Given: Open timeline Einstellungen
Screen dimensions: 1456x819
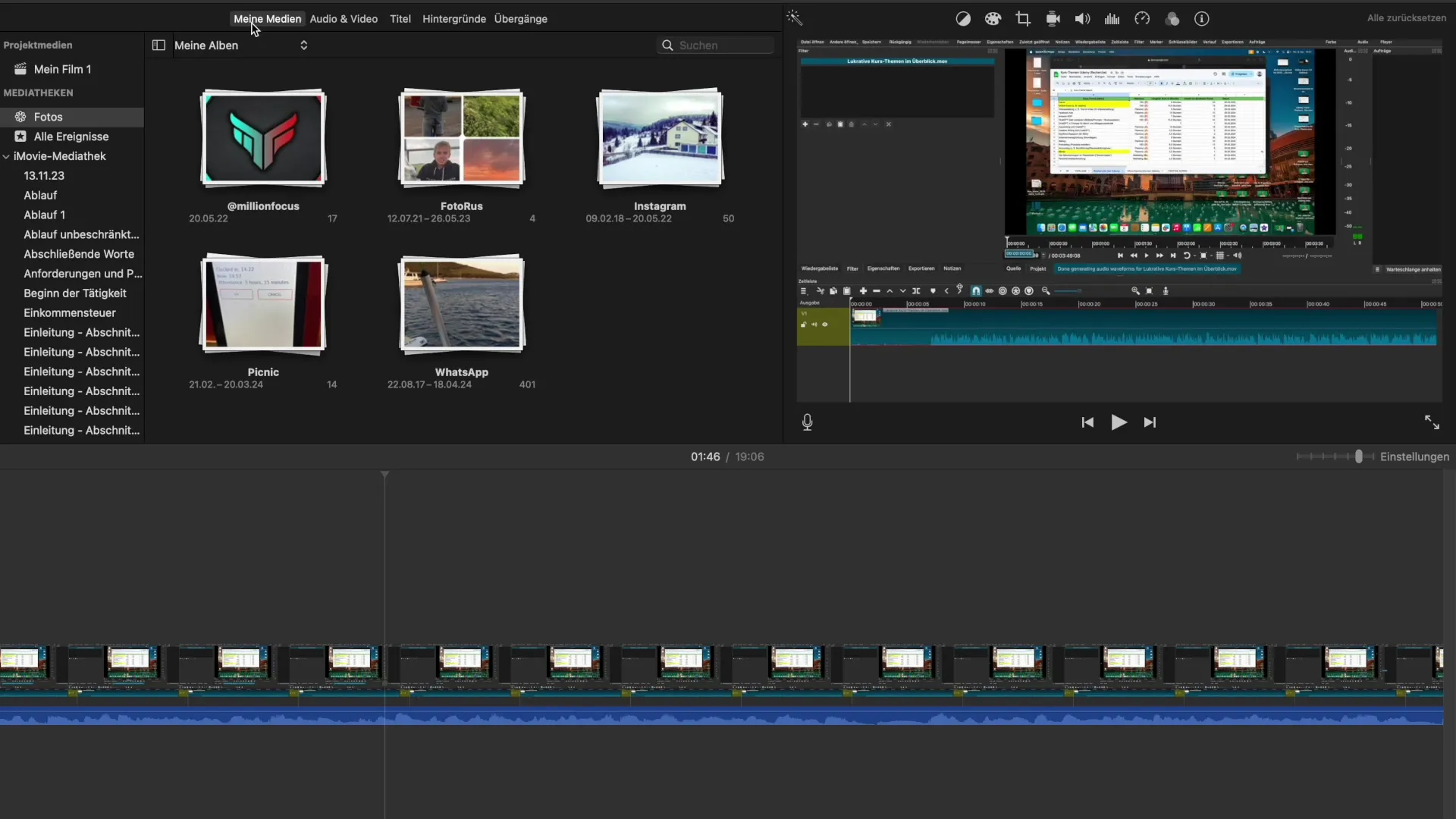Looking at the screenshot, I should (x=1414, y=457).
